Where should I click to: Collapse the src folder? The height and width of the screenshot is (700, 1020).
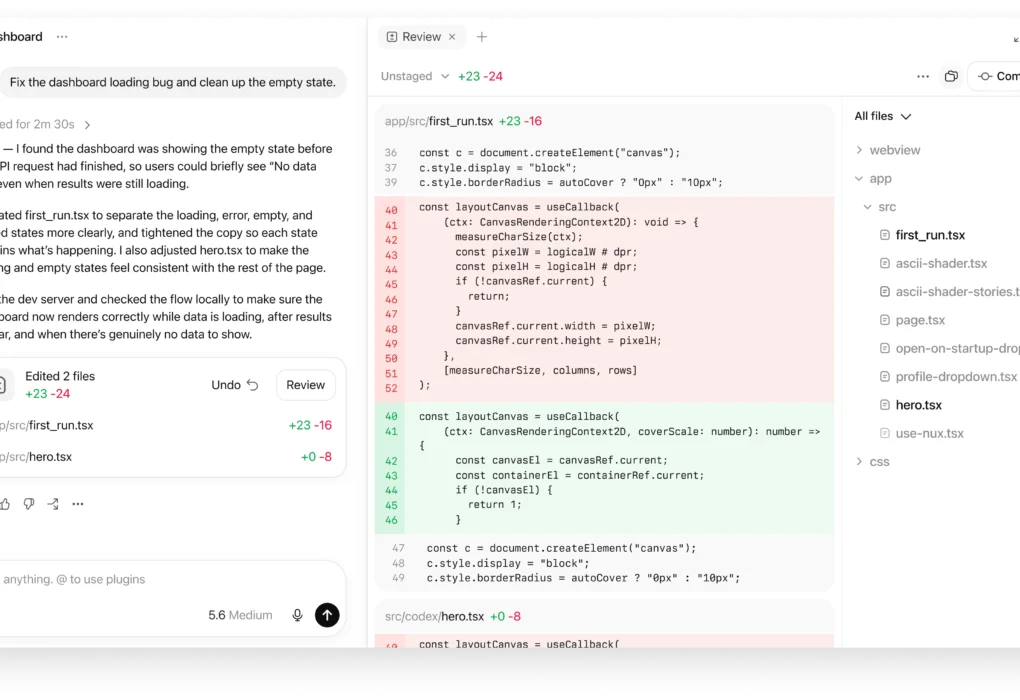(868, 207)
